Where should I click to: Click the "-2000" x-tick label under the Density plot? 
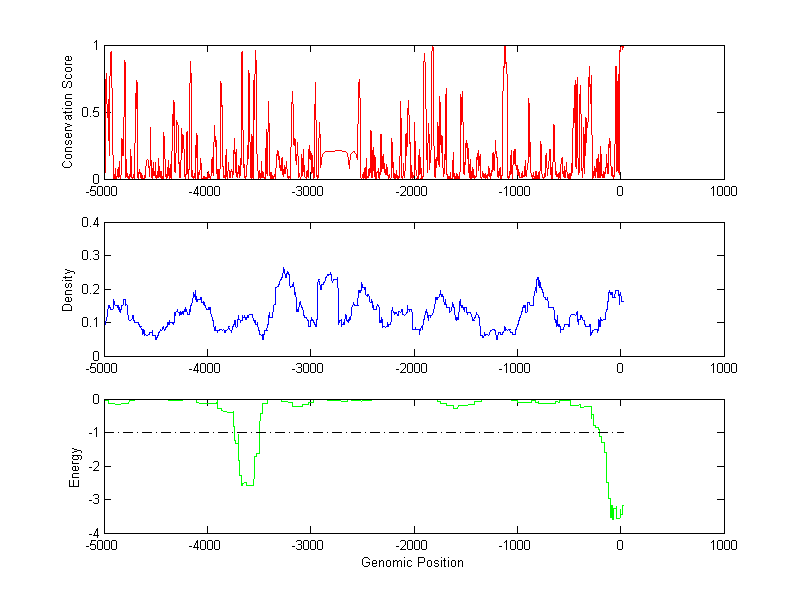pyautogui.click(x=413, y=368)
